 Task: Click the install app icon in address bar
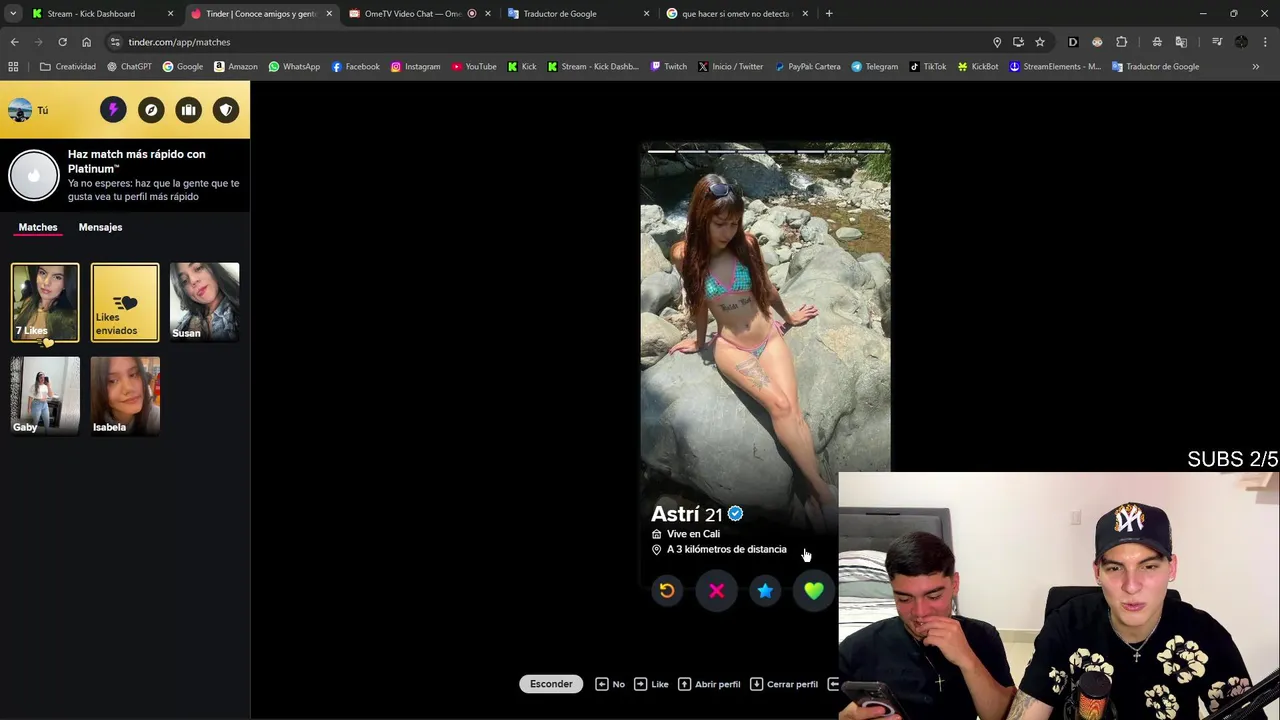click(x=1018, y=42)
